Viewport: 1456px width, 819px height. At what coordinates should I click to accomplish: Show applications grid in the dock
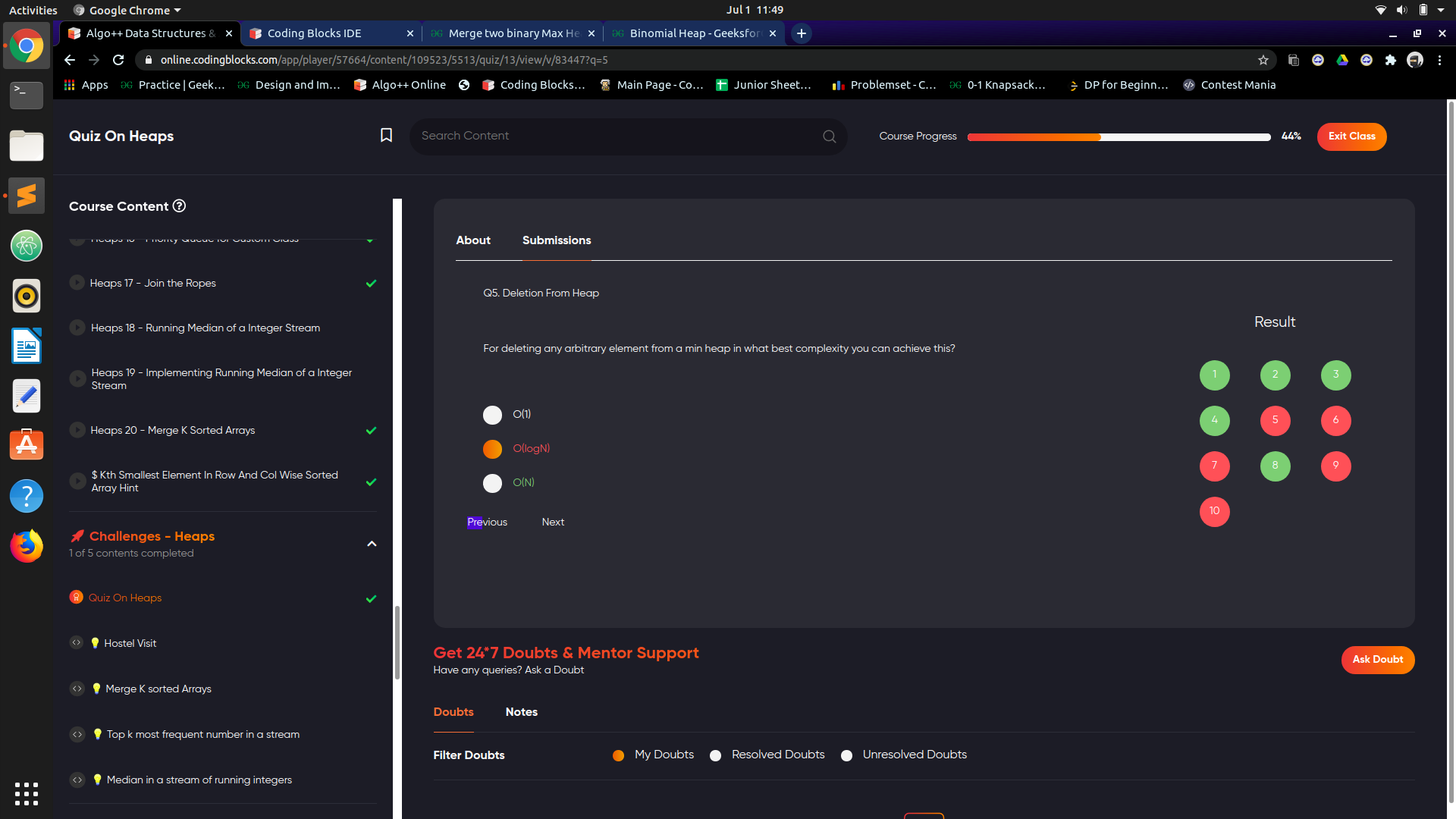coord(27,793)
